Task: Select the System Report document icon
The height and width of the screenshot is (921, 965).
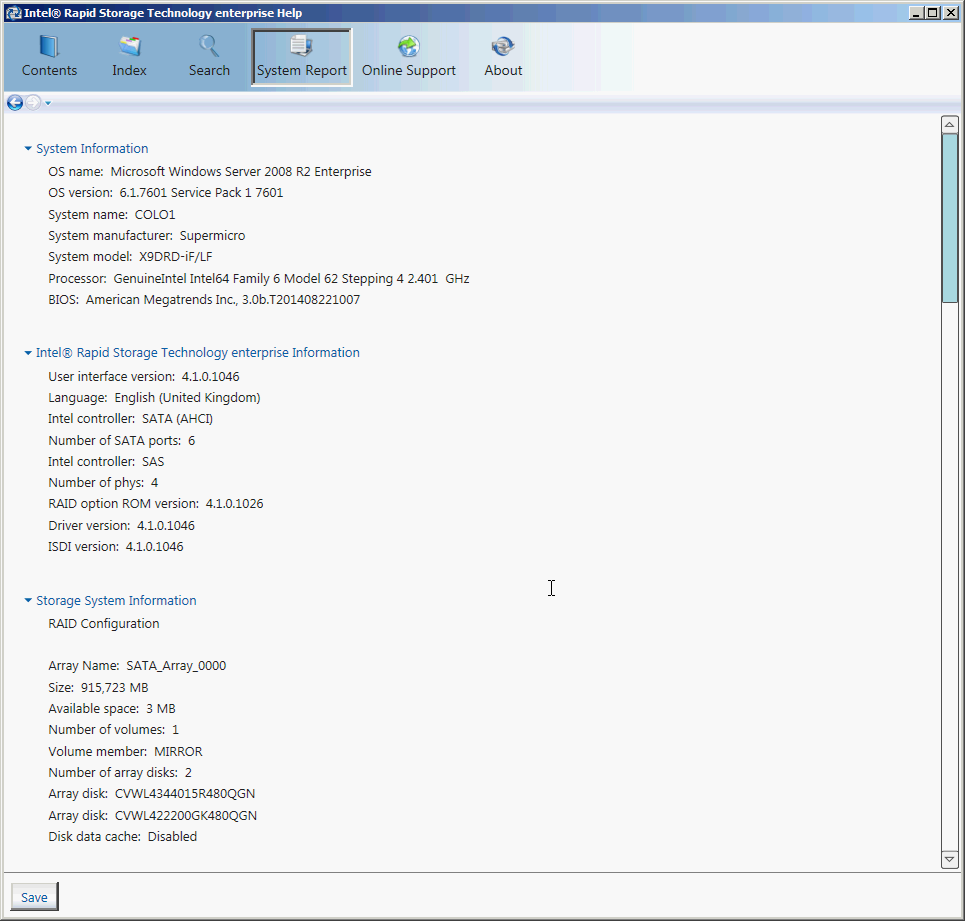Action: pyautogui.click(x=302, y=46)
